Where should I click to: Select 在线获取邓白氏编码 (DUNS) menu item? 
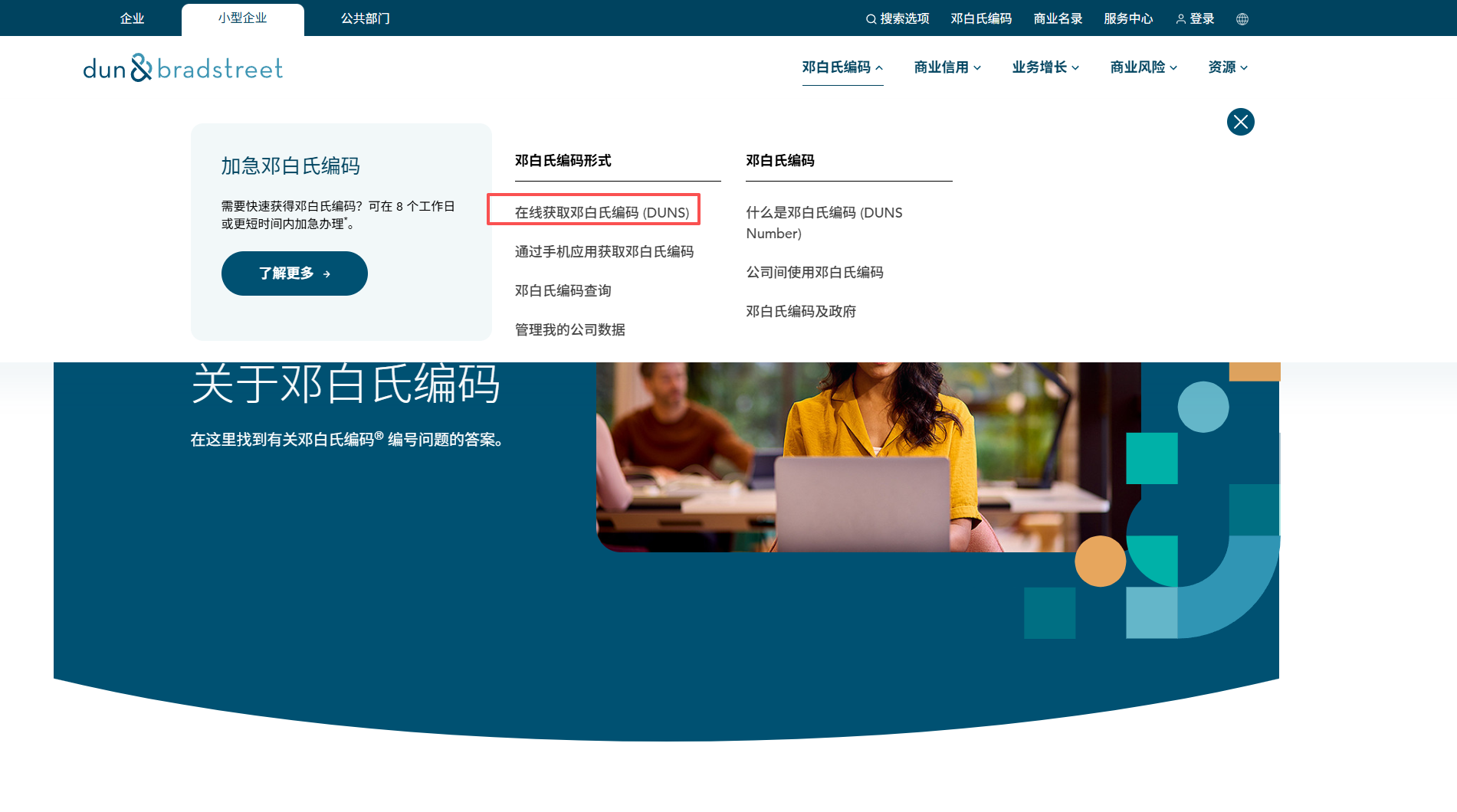point(602,212)
